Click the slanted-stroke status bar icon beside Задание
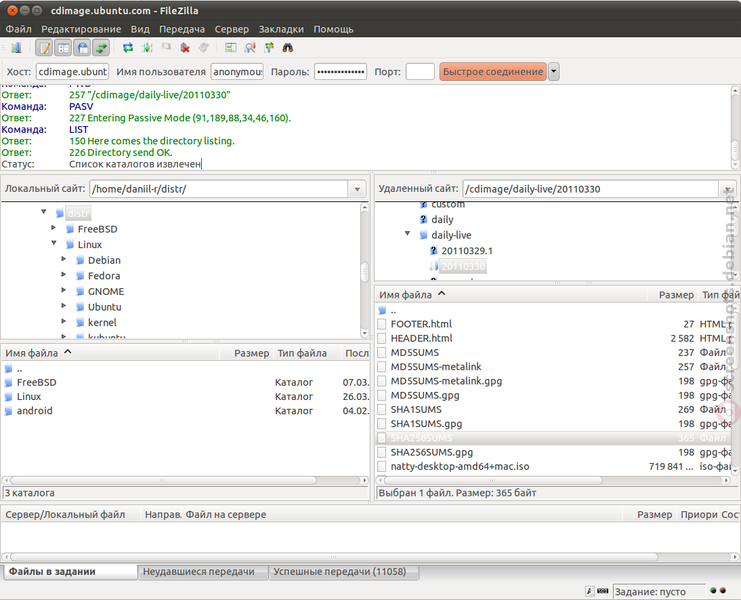This screenshot has height=600, width=741. 590,591
